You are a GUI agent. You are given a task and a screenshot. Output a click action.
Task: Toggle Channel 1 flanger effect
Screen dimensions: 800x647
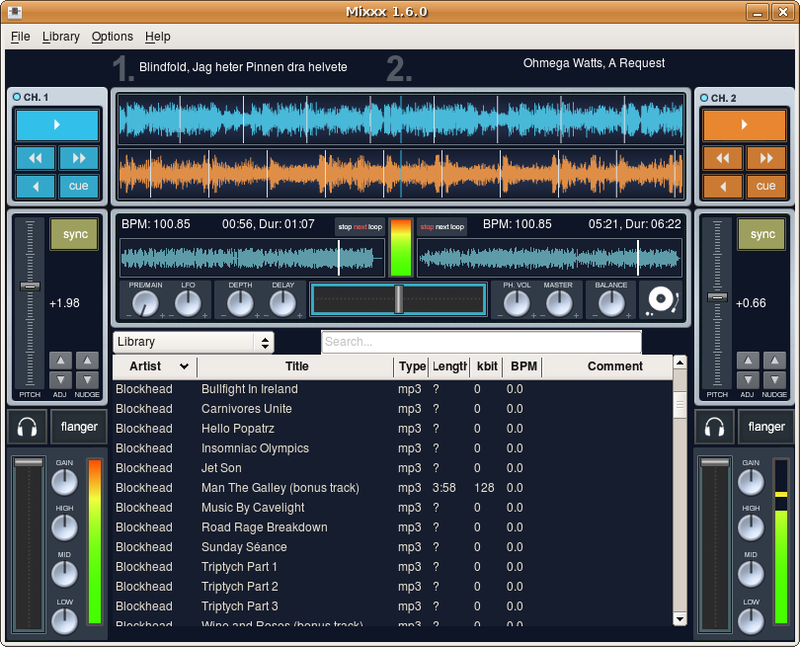(x=79, y=427)
